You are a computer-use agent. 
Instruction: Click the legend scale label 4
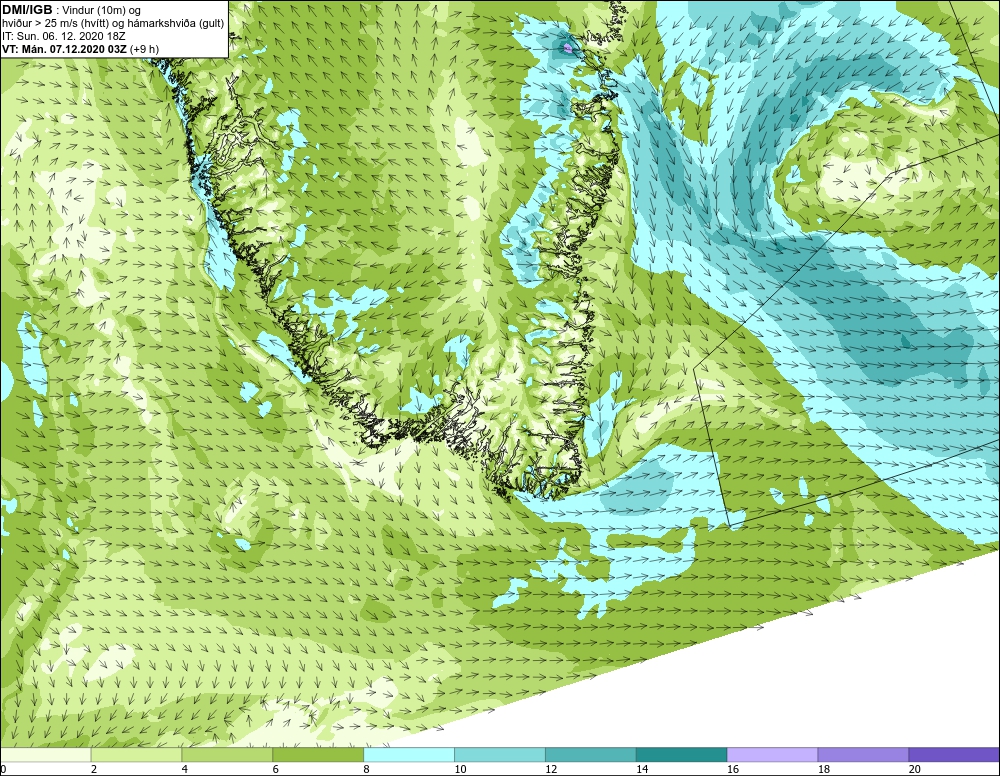185,769
